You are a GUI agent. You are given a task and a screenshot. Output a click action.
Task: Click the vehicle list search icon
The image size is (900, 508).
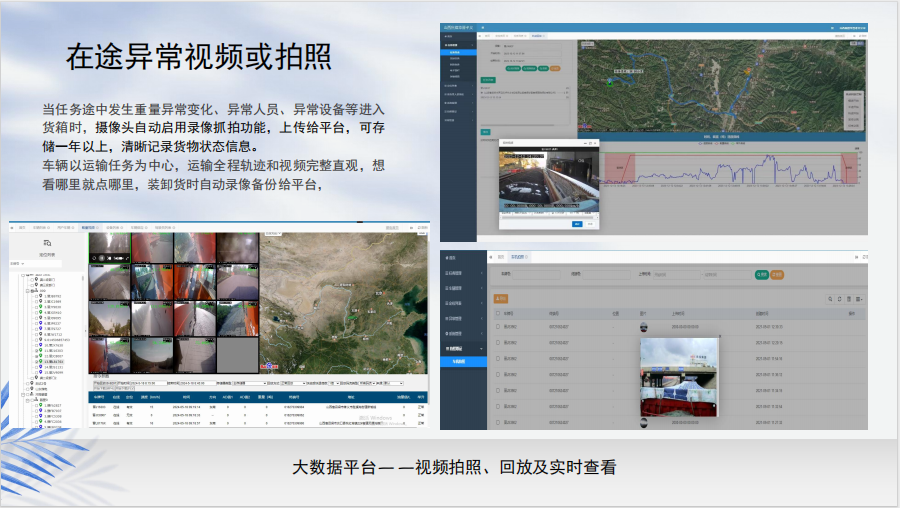[47, 243]
